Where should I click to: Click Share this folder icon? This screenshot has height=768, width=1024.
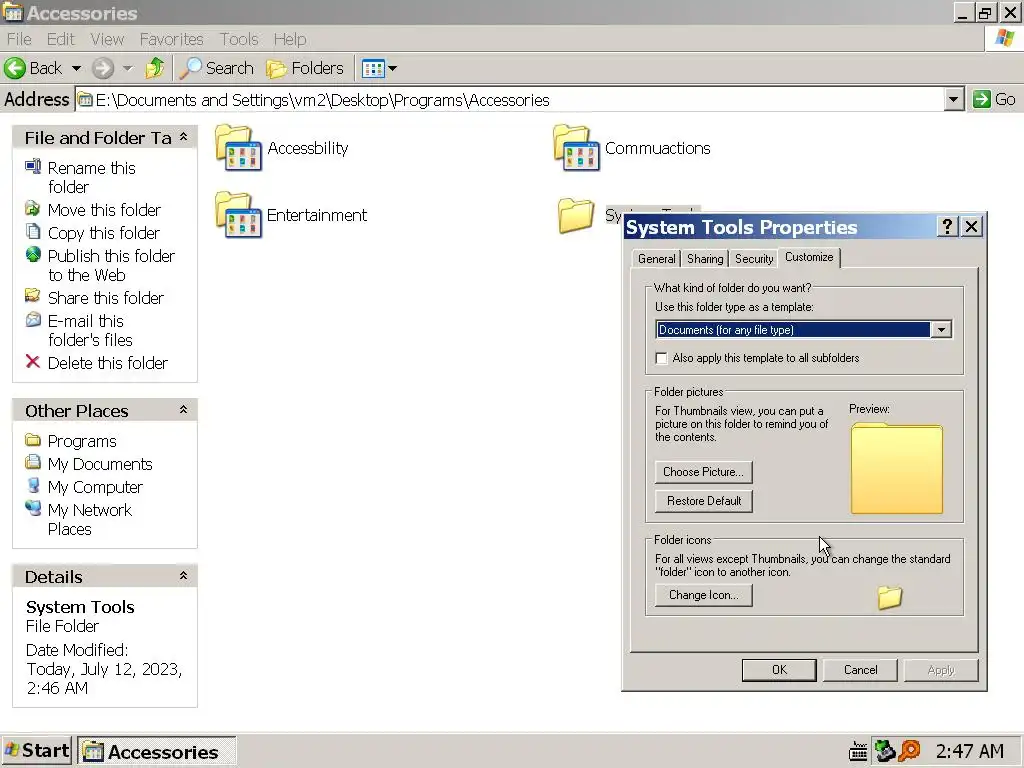[x=33, y=296]
